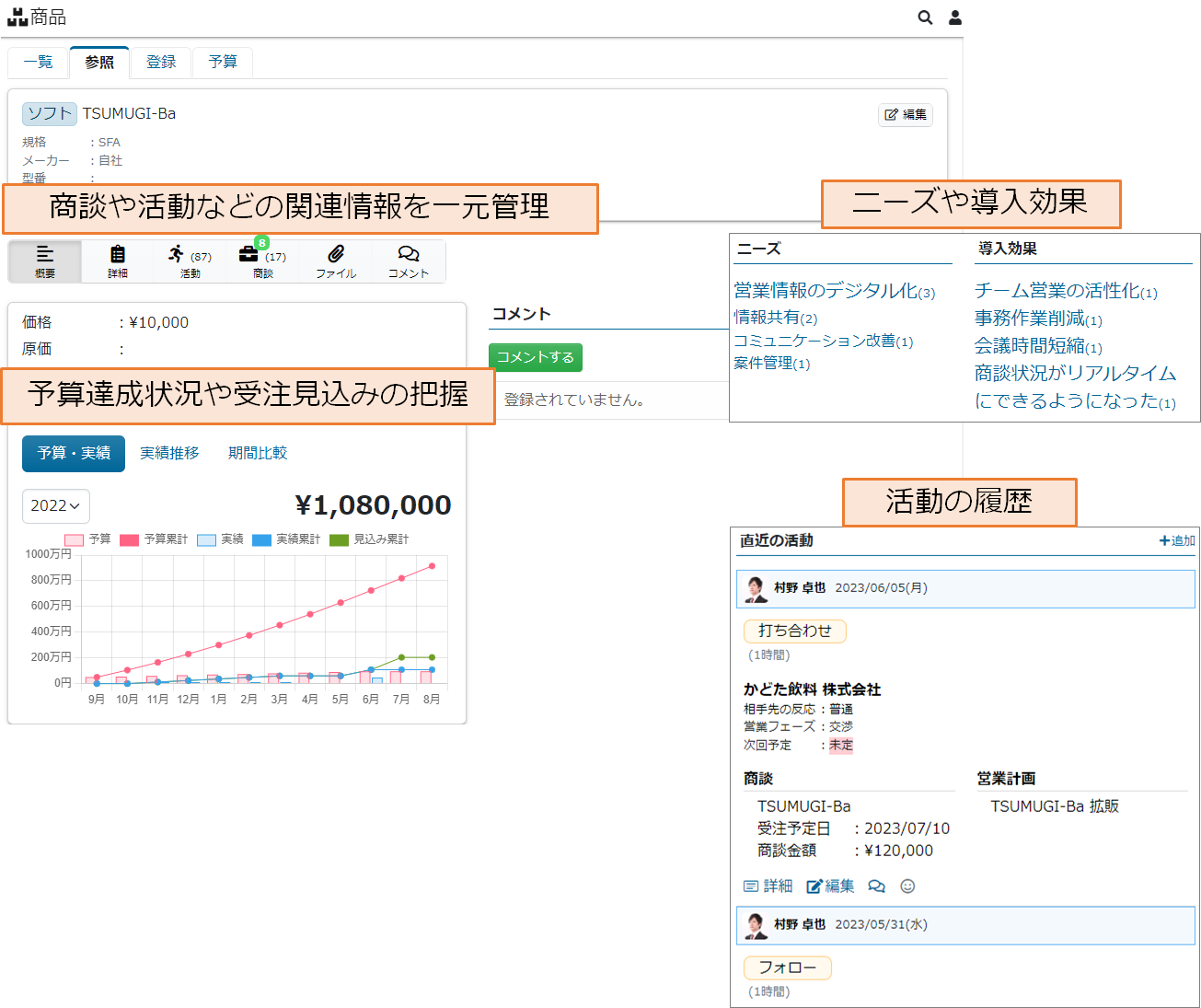Image resolution: width=1201 pixels, height=1008 pixels.
Task: Switch to 実績推移 chart tab
Action: point(169,453)
